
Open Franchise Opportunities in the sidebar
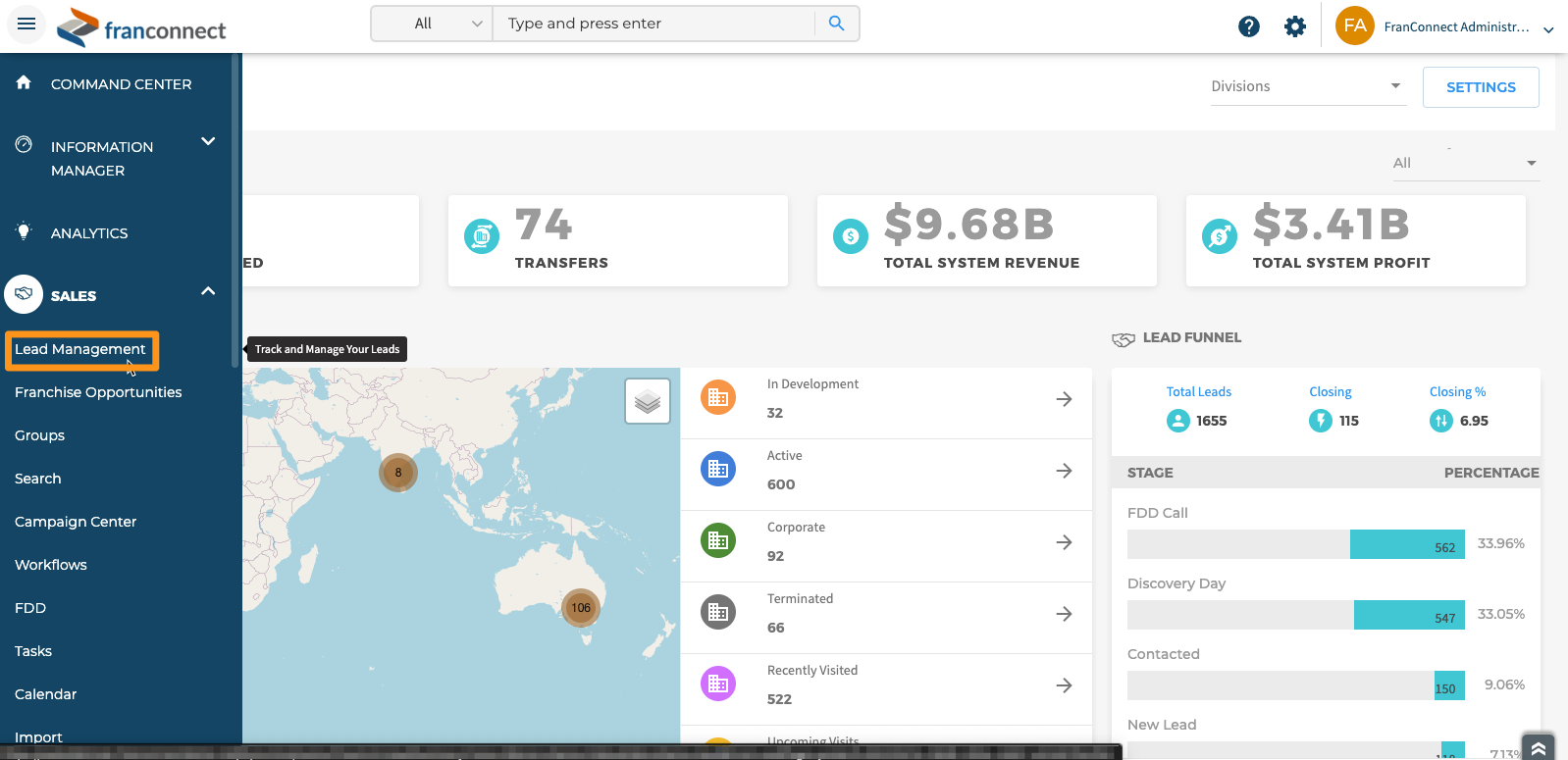point(98,392)
